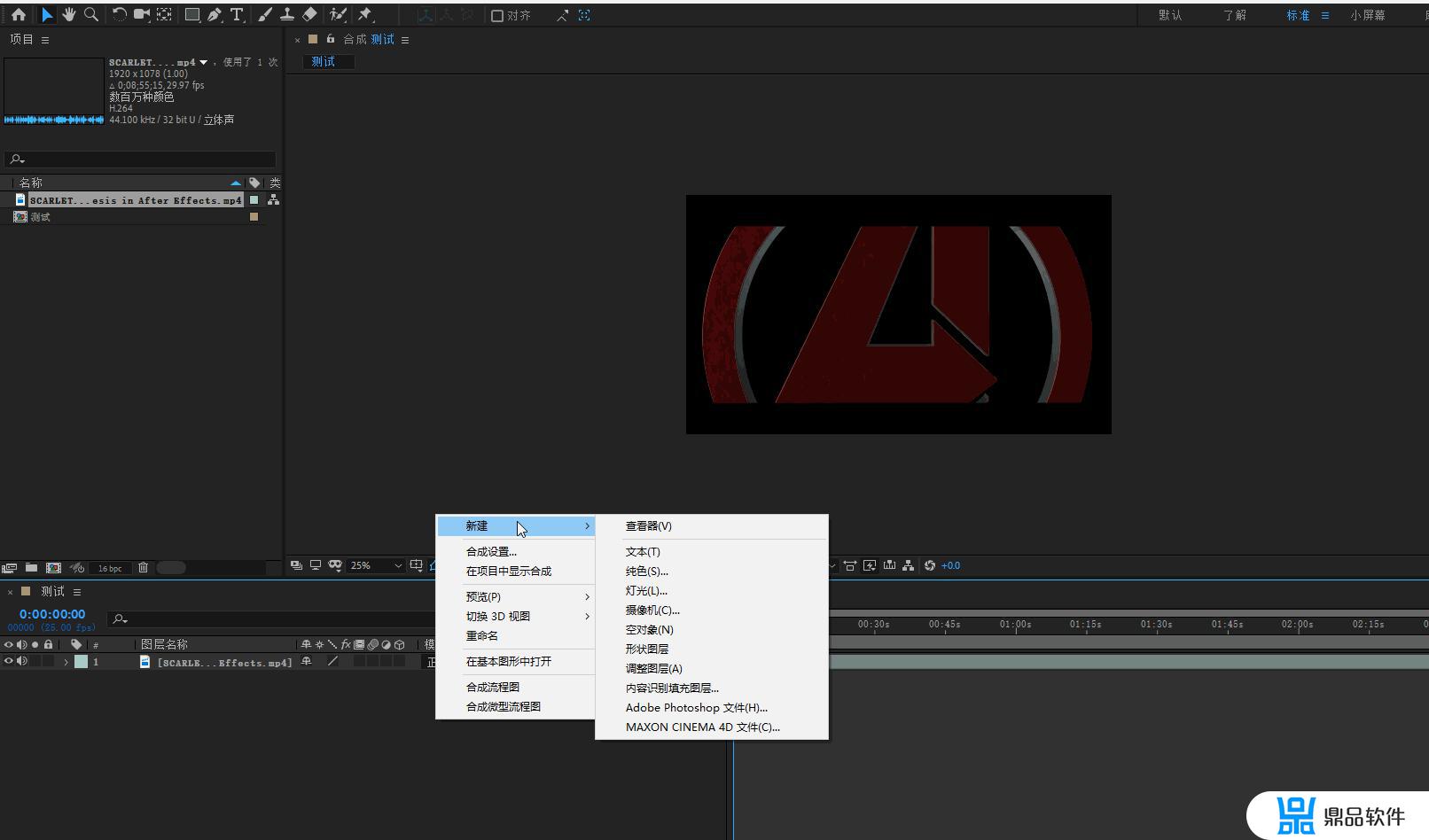The width and height of the screenshot is (1429, 840).
Task: Select the Puppet Pin tool
Action: tap(365, 15)
